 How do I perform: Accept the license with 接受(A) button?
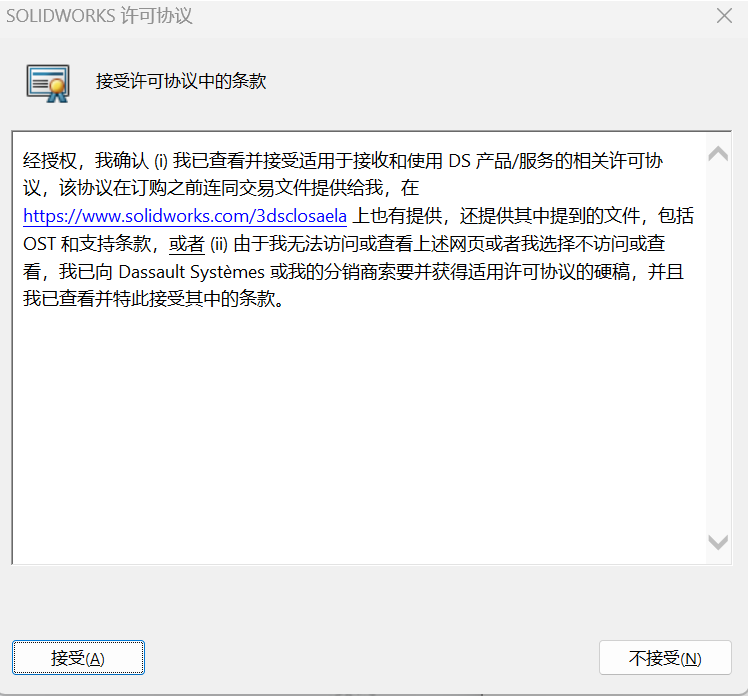click(x=78, y=657)
